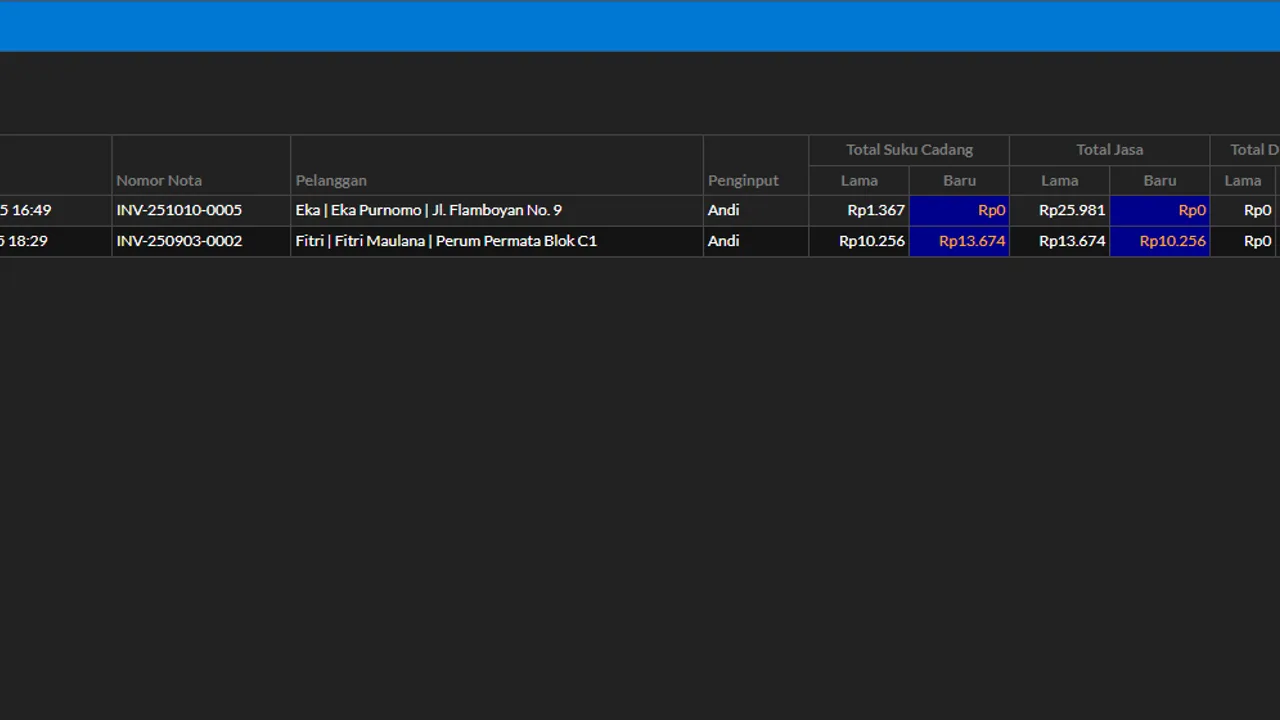
Task: Select the Rp25.981 old service total cell
Action: click(x=1060, y=211)
